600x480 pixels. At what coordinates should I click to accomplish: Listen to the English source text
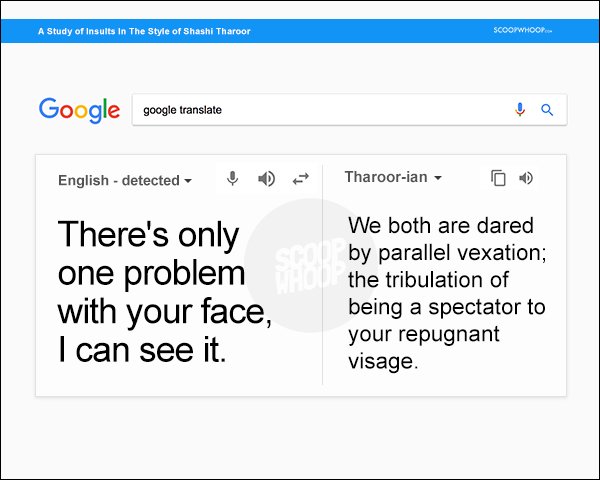coord(266,178)
